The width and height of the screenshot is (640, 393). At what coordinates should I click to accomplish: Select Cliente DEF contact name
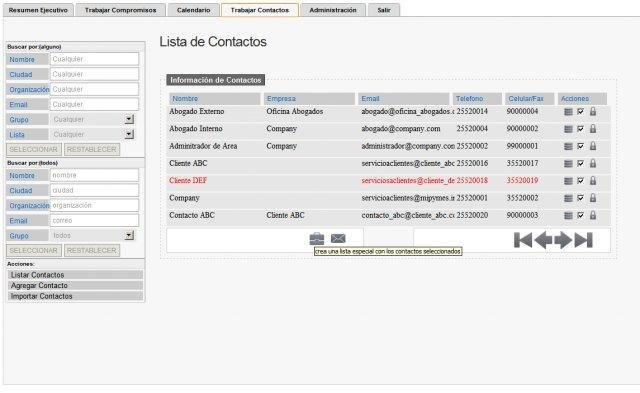click(x=188, y=180)
